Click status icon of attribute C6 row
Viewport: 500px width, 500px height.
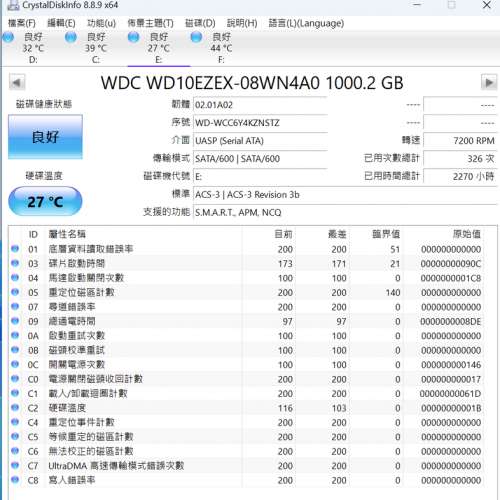point(15,451)
